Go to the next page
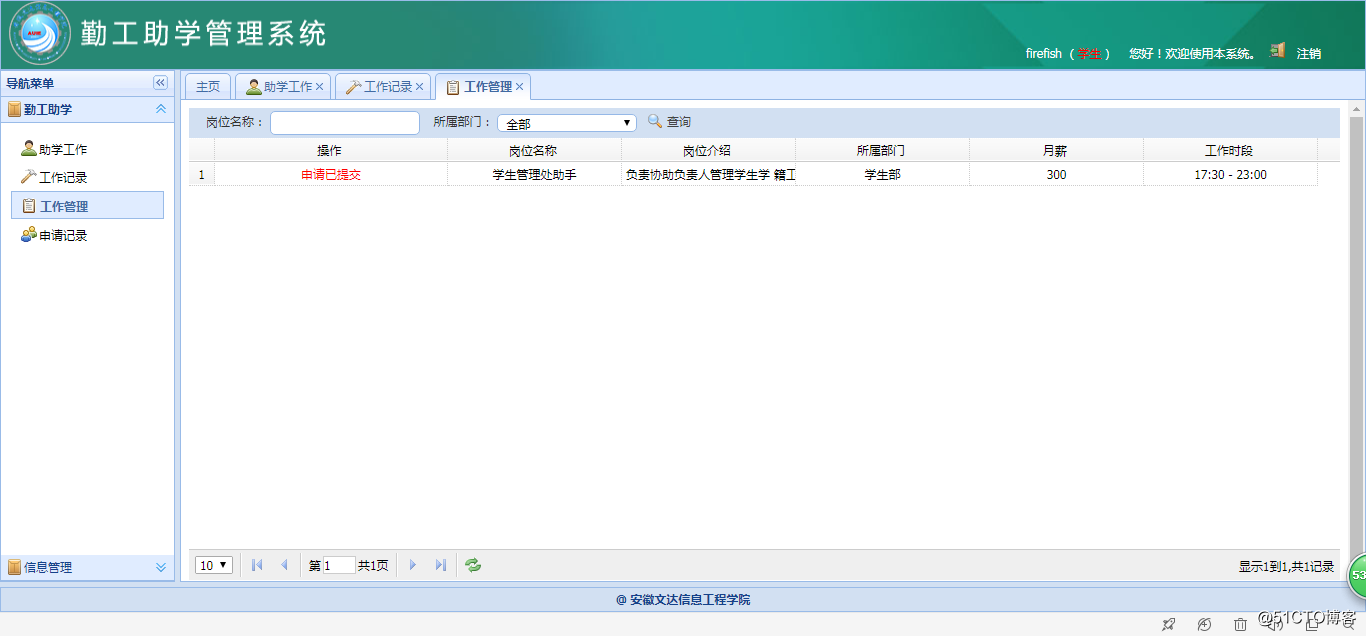 coord(413,565)
